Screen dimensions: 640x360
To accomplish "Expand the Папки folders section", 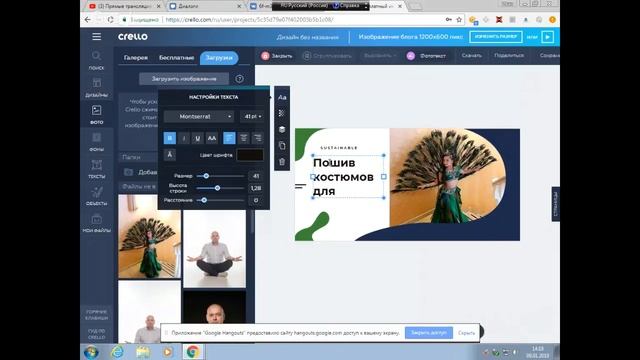I will point(139,157).
